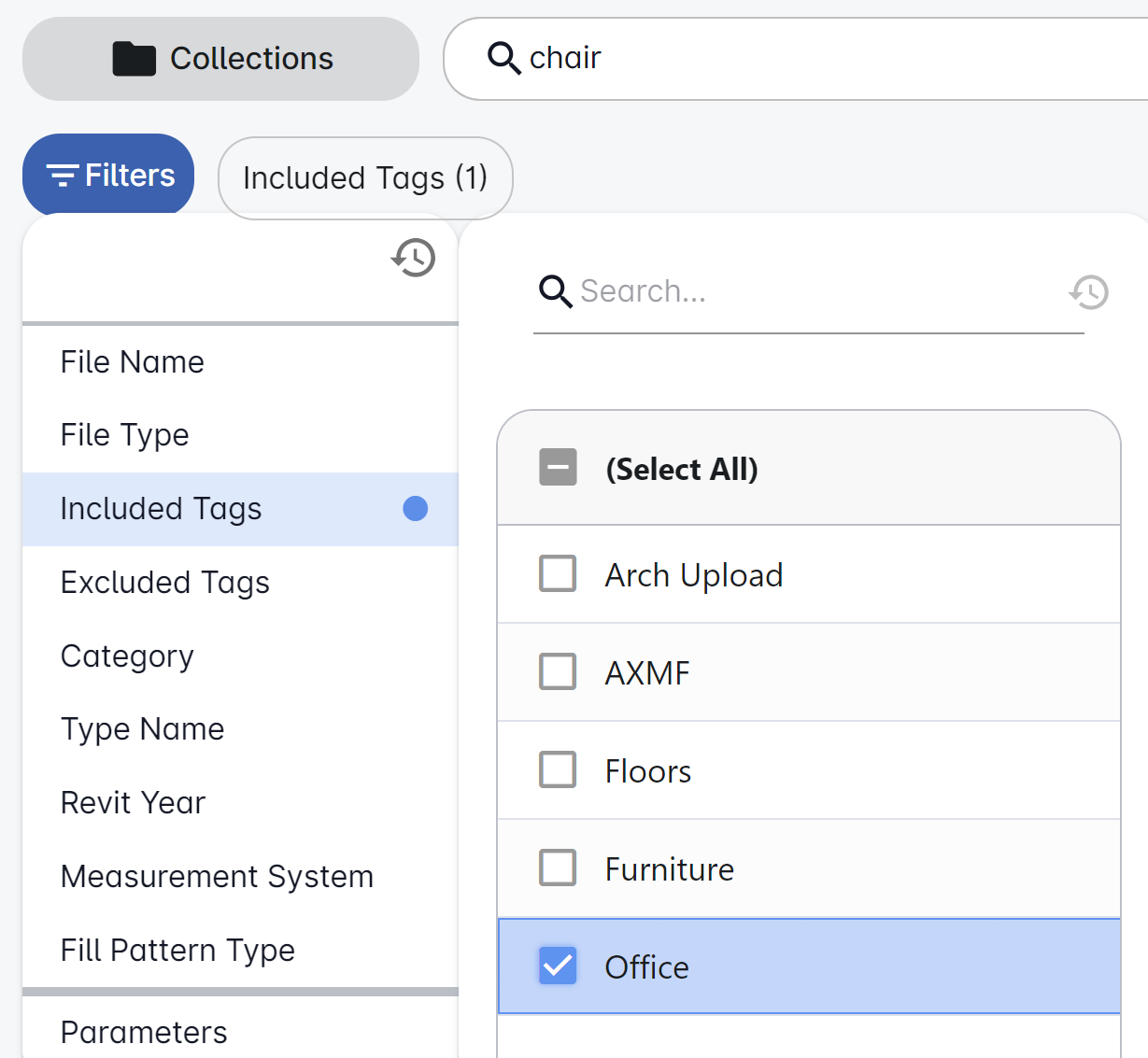Check the Arch Upload tag checkbox
The width and height of the screenshot is (1148, 1058).
558,574
